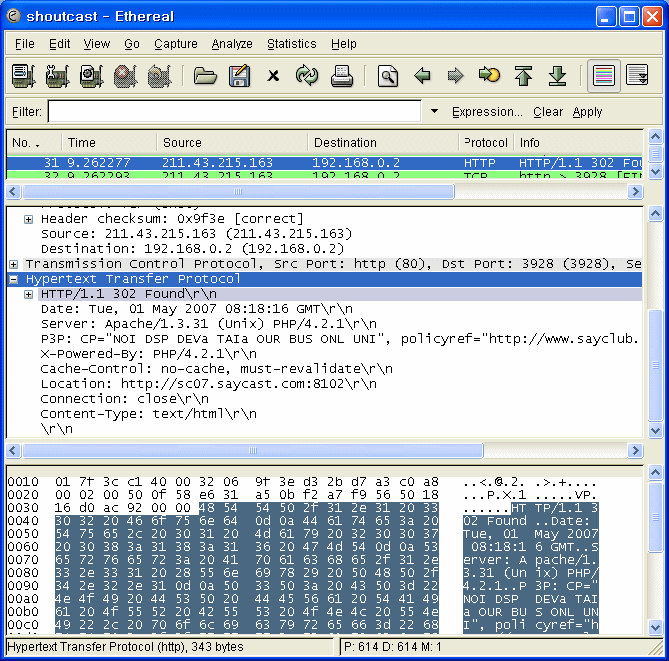
Task: Select the Location header line
Action: point(209,384)
